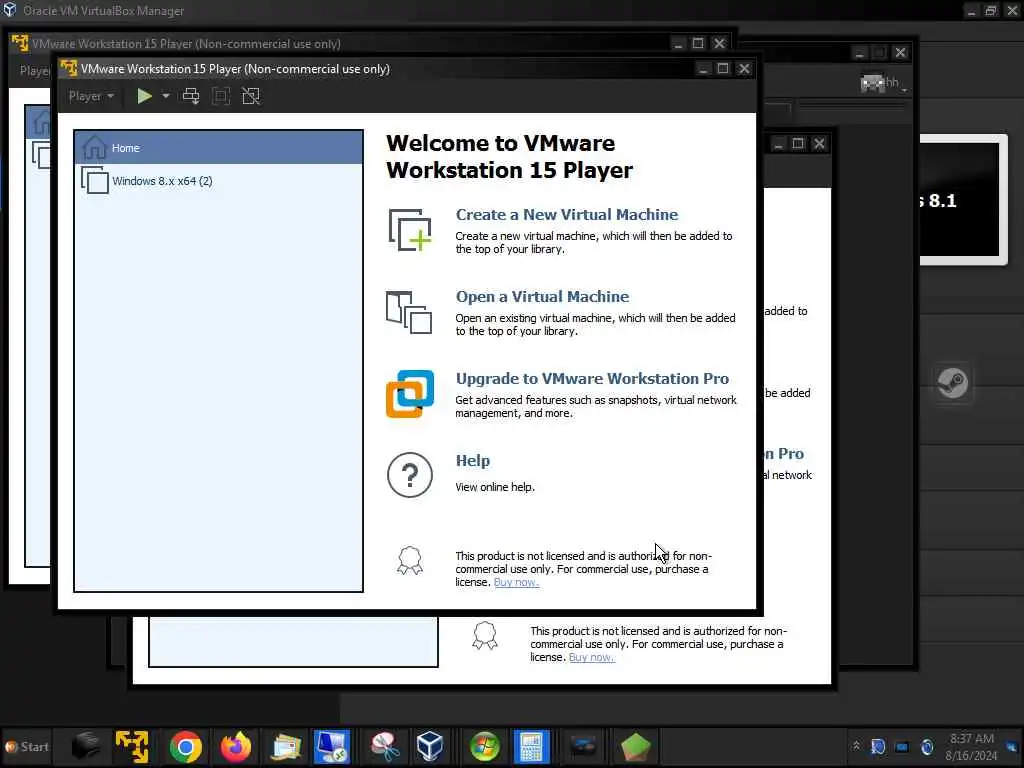Click the Windows orb icon on taskbar
This screenshot has width=1024, height=768.
484,747
